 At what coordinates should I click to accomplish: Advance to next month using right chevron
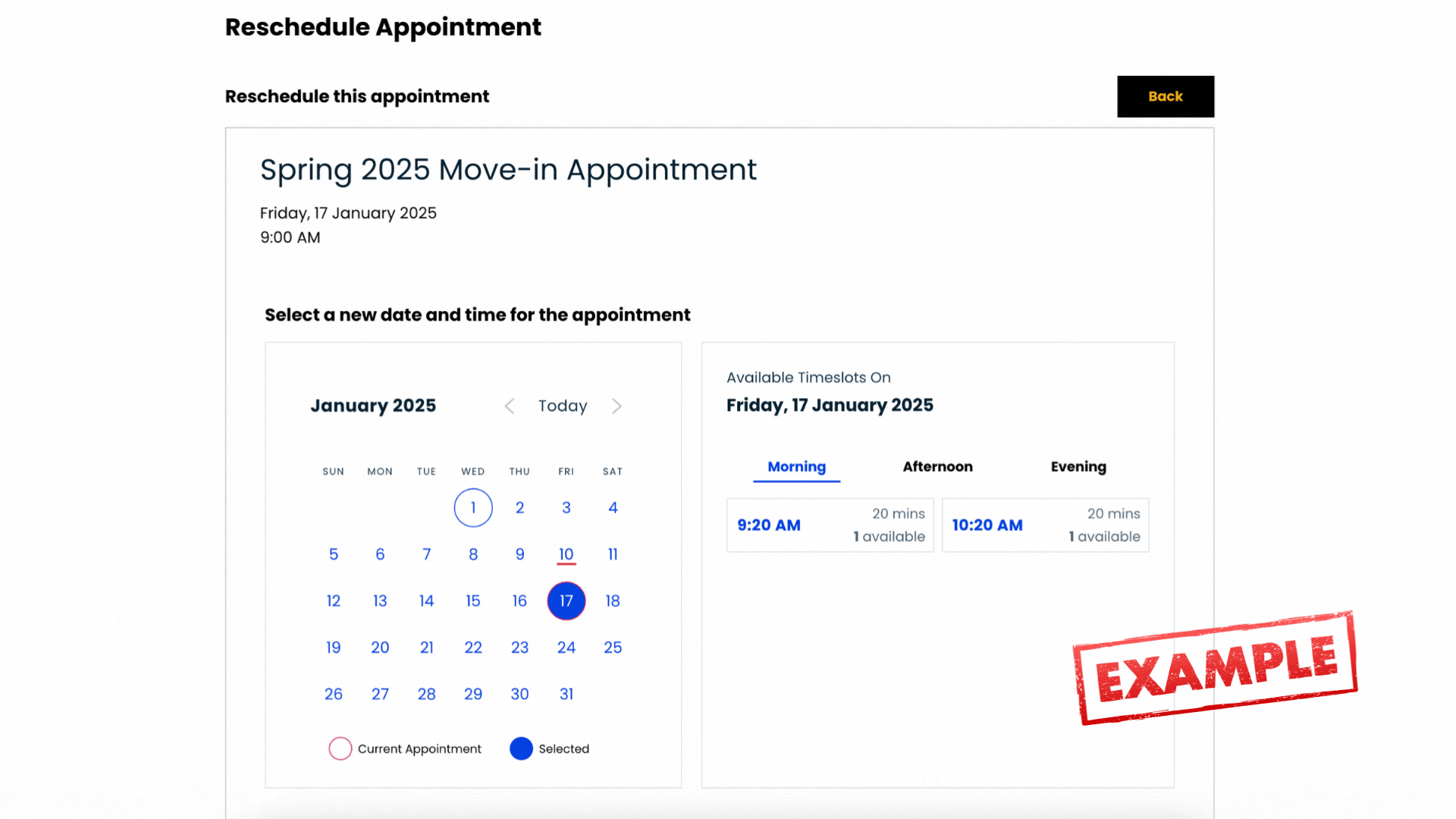(617, 406)
